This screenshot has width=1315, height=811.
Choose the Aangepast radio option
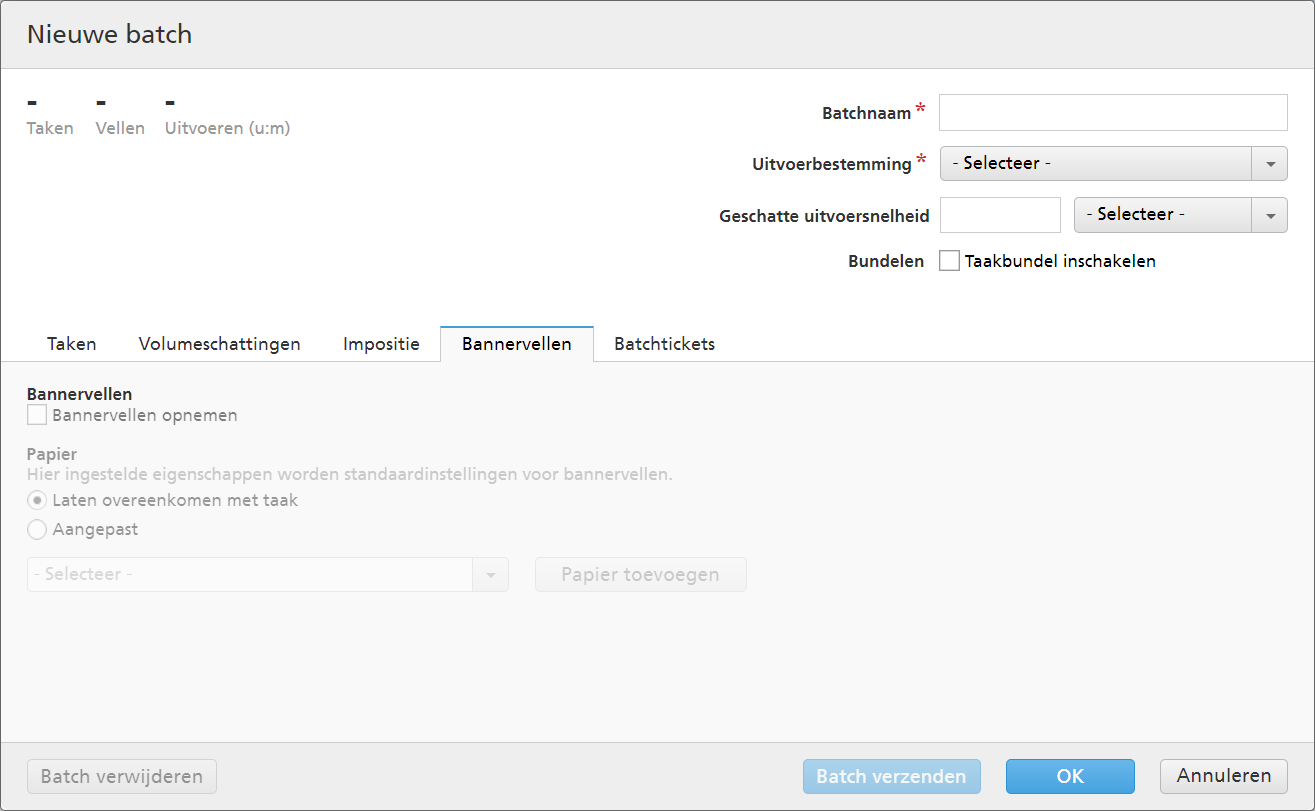37,530
